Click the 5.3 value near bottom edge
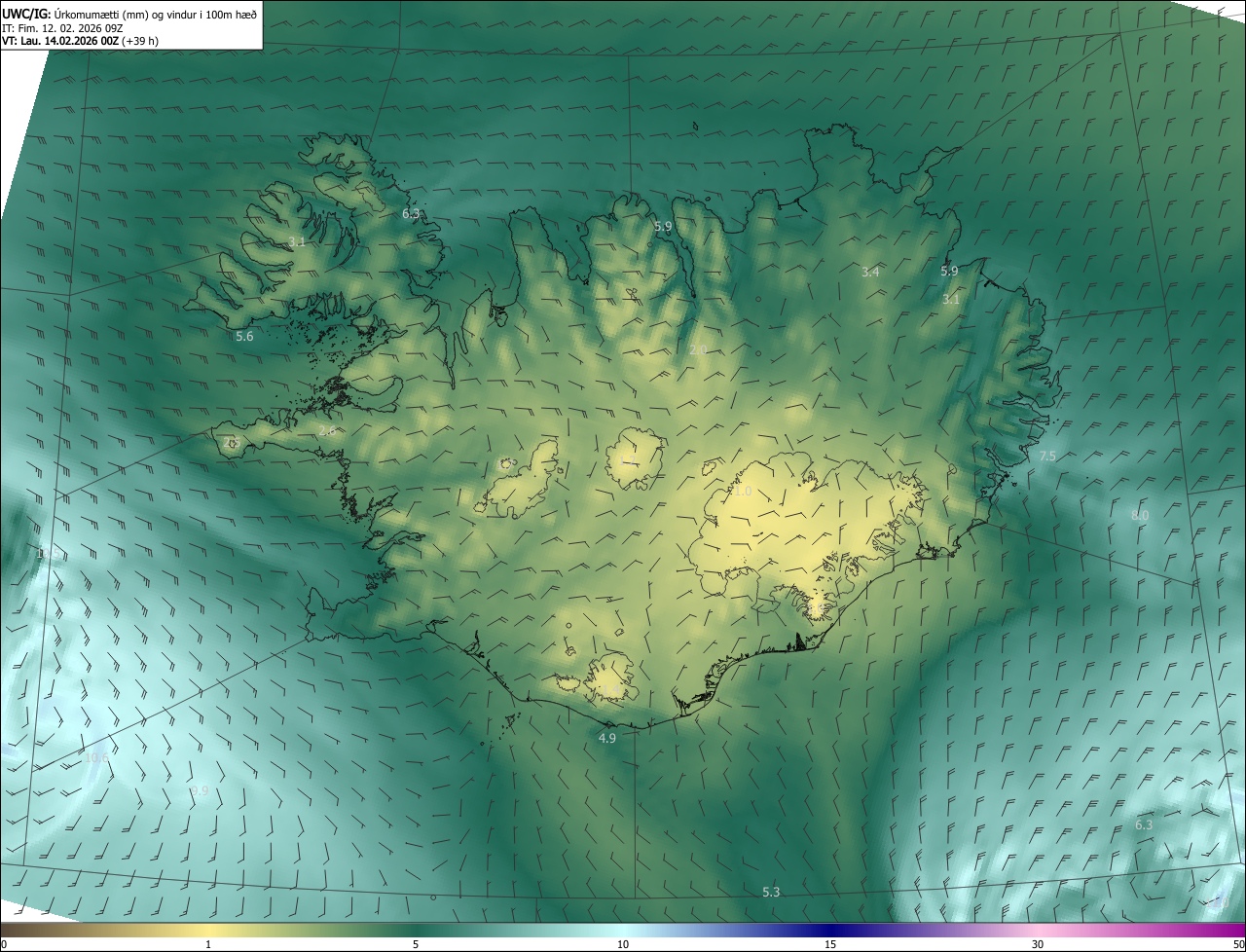The image size is (1246, 952). (771, 893)
